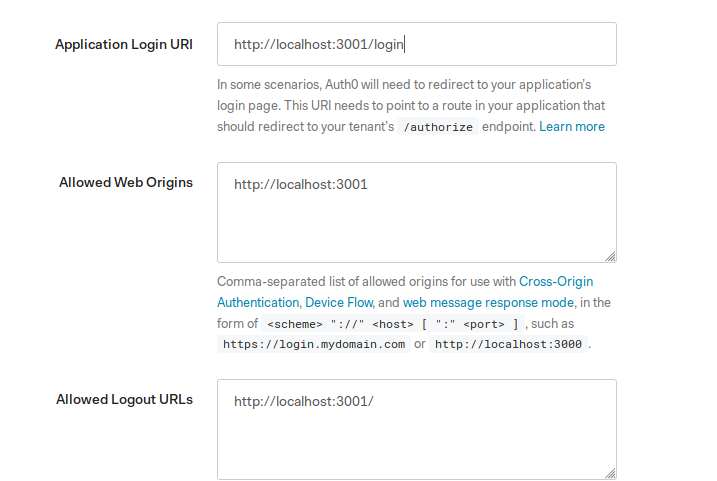Click the Allowed Logout URLs label

[124, 400]
